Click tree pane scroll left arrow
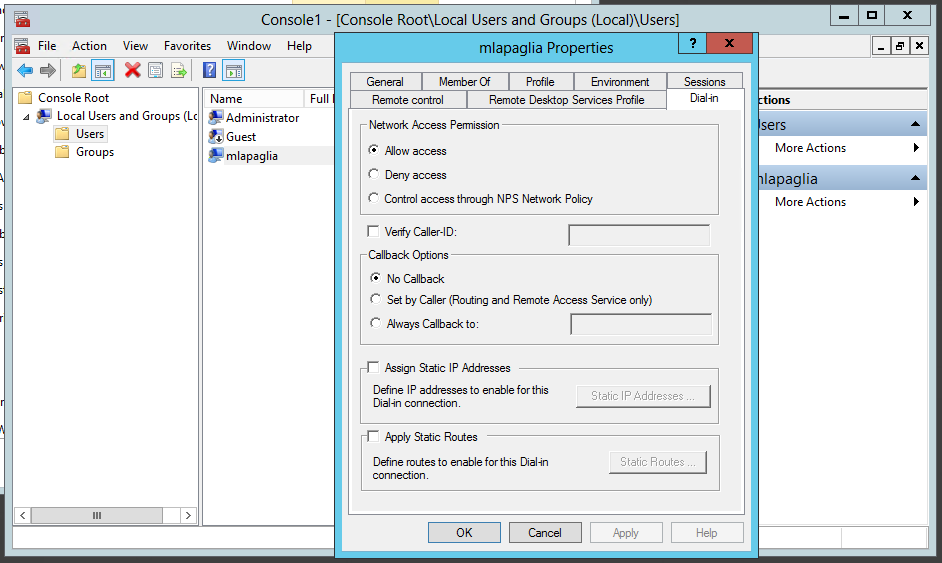 tap(23, 516)
